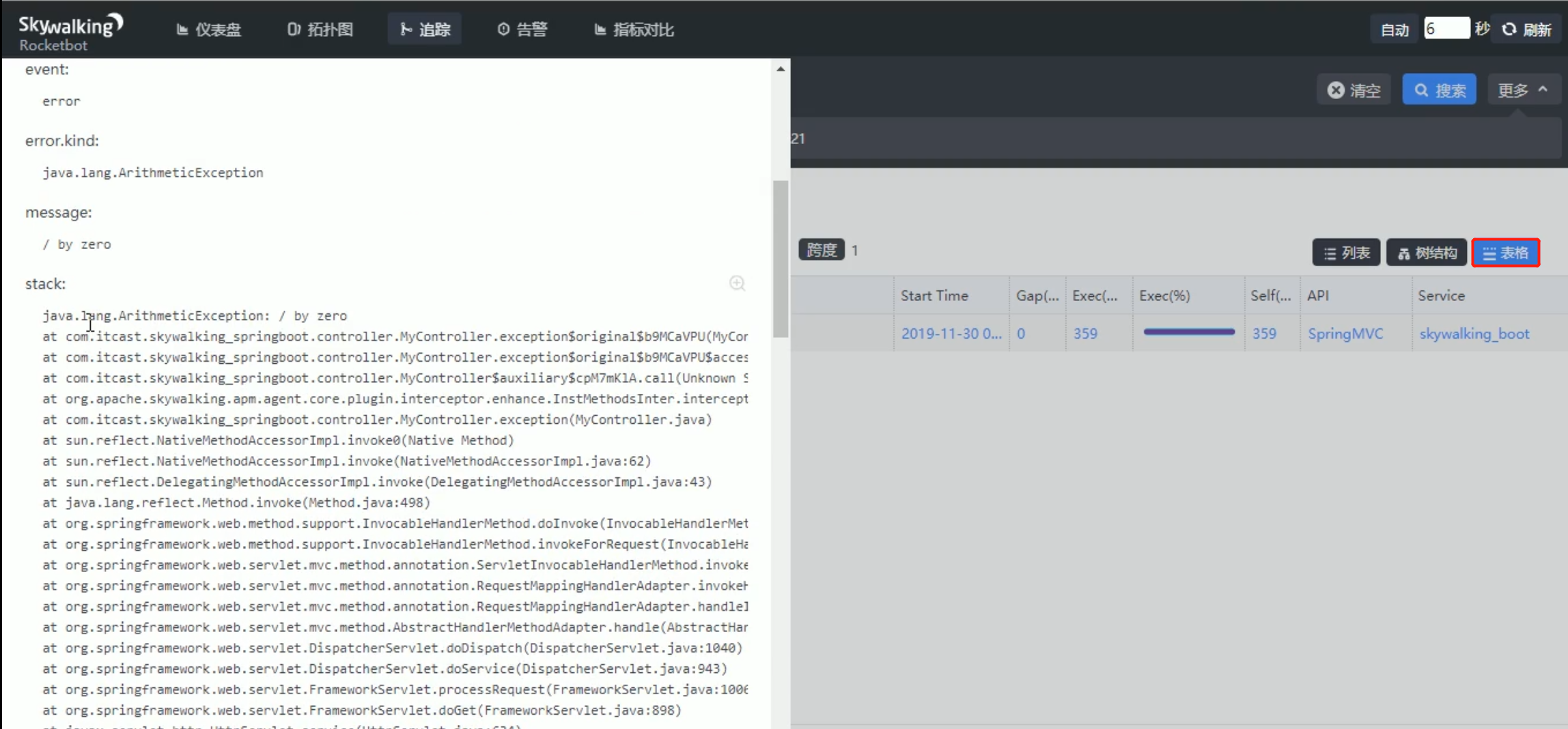Click the SpringMVC API cell
Viewport: 1568px width, 729px height.
1345,334
